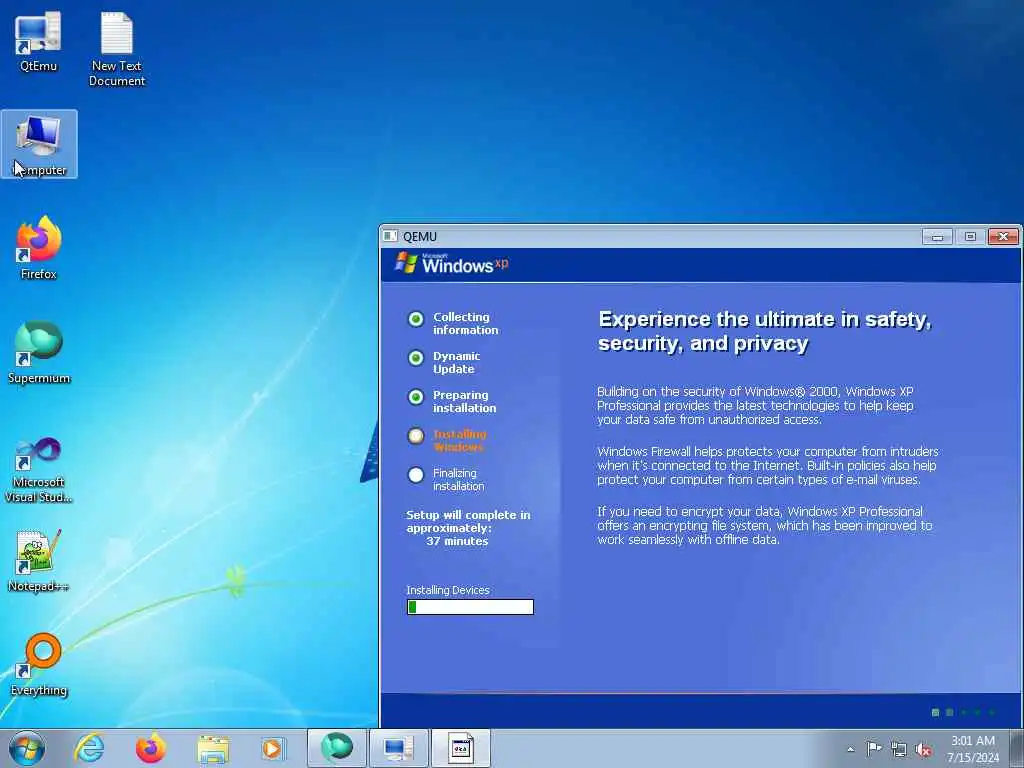Launch Firefox from the taskbar
1024x768 pixels.
[x=151, y=748]
